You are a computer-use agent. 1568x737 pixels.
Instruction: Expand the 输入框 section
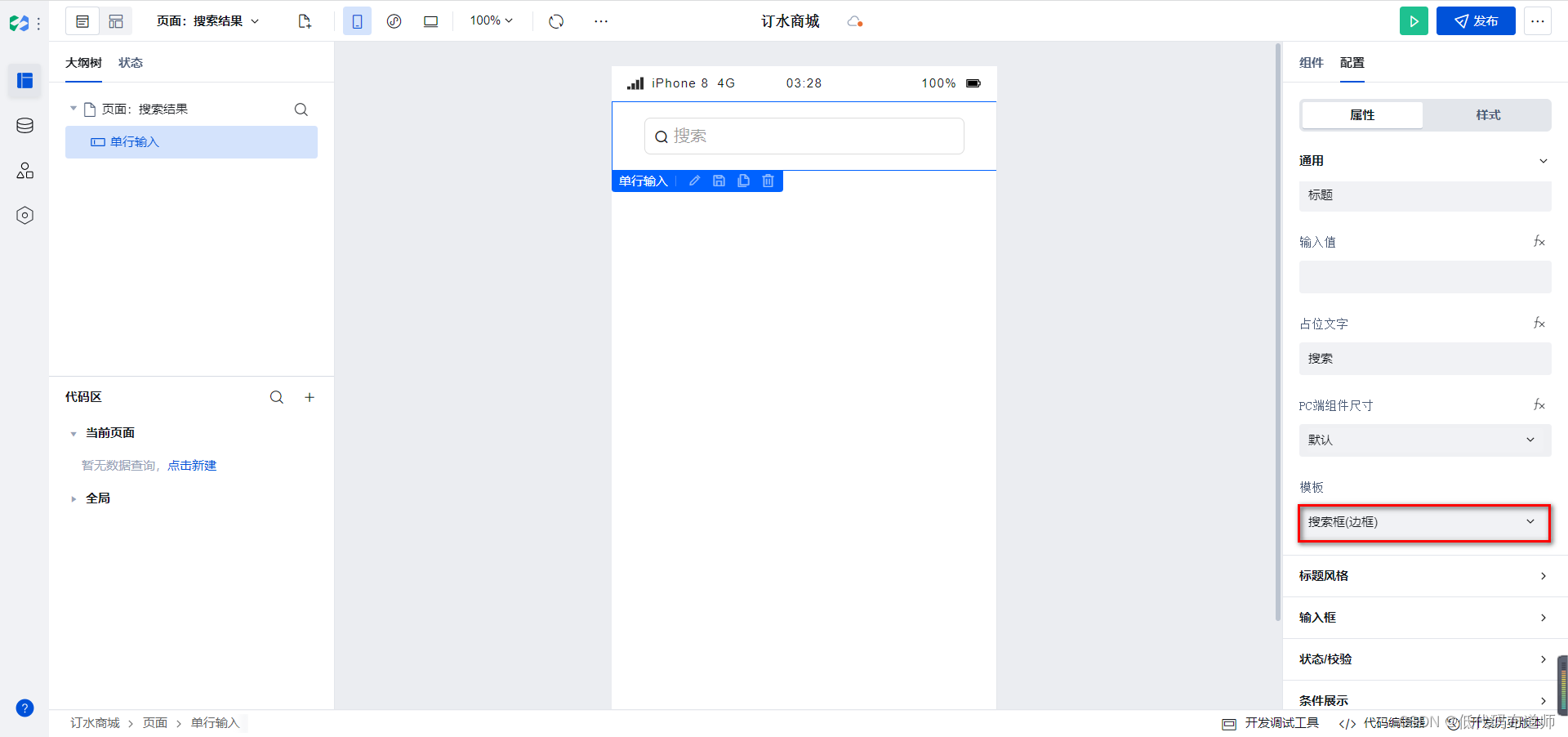pos(1425,618)
